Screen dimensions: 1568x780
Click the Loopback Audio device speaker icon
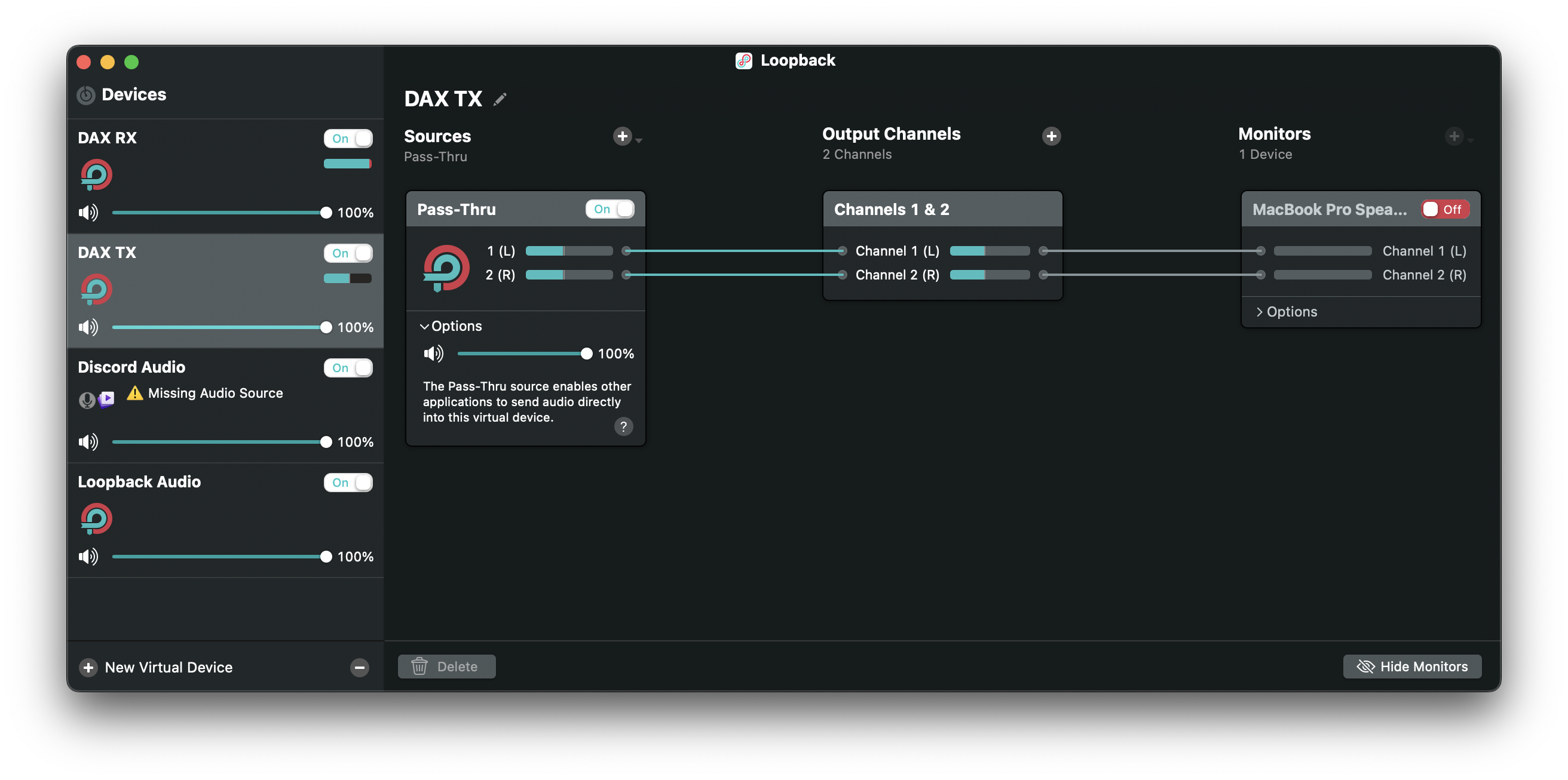(x=88, y=556)
